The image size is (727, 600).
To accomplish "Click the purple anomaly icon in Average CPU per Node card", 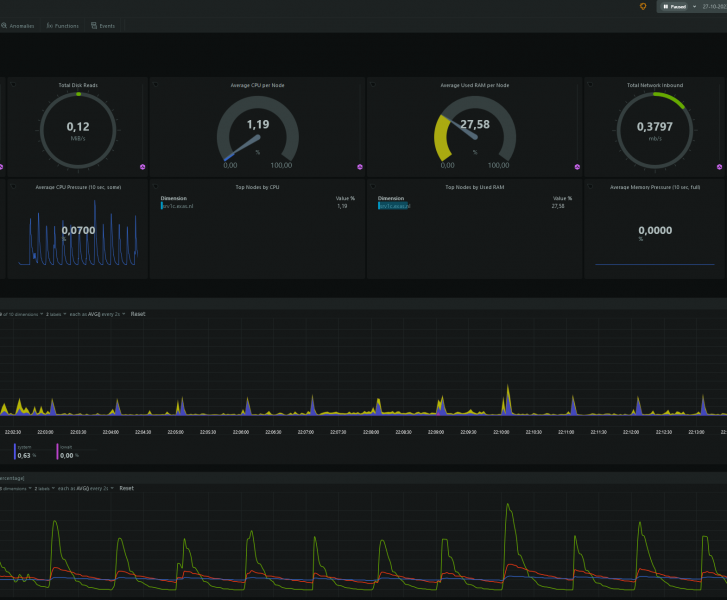I will click(360, 167).
